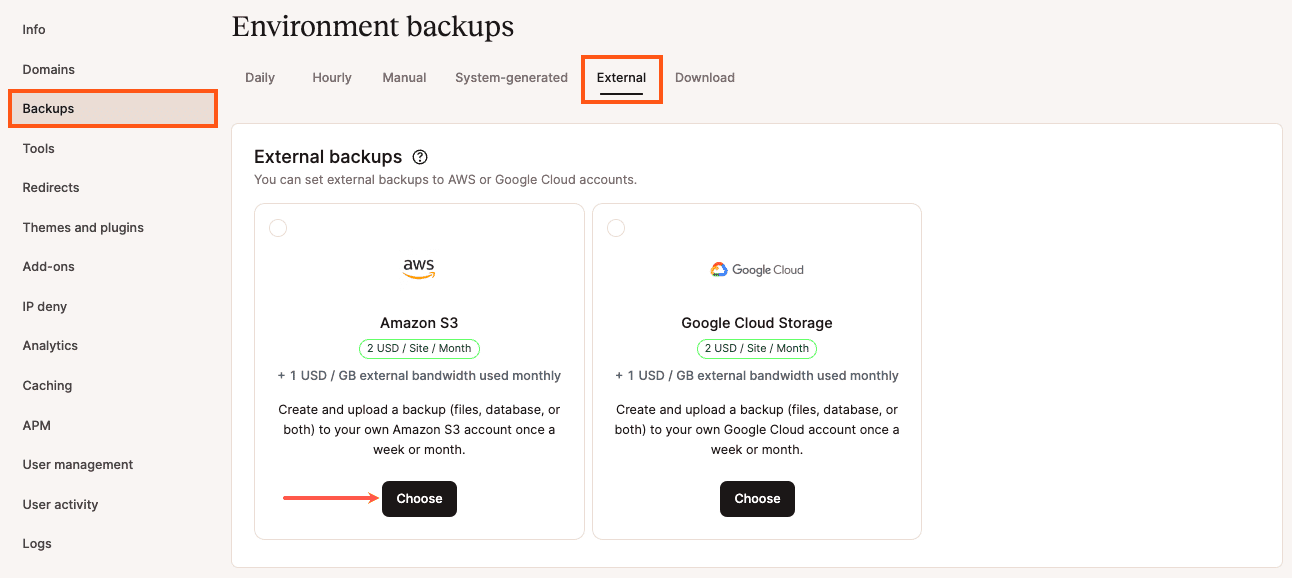This screenshot has width=1292, height=578.
Task: Choose Google Cloud Storage as external backup
Action: coord(757,498)
